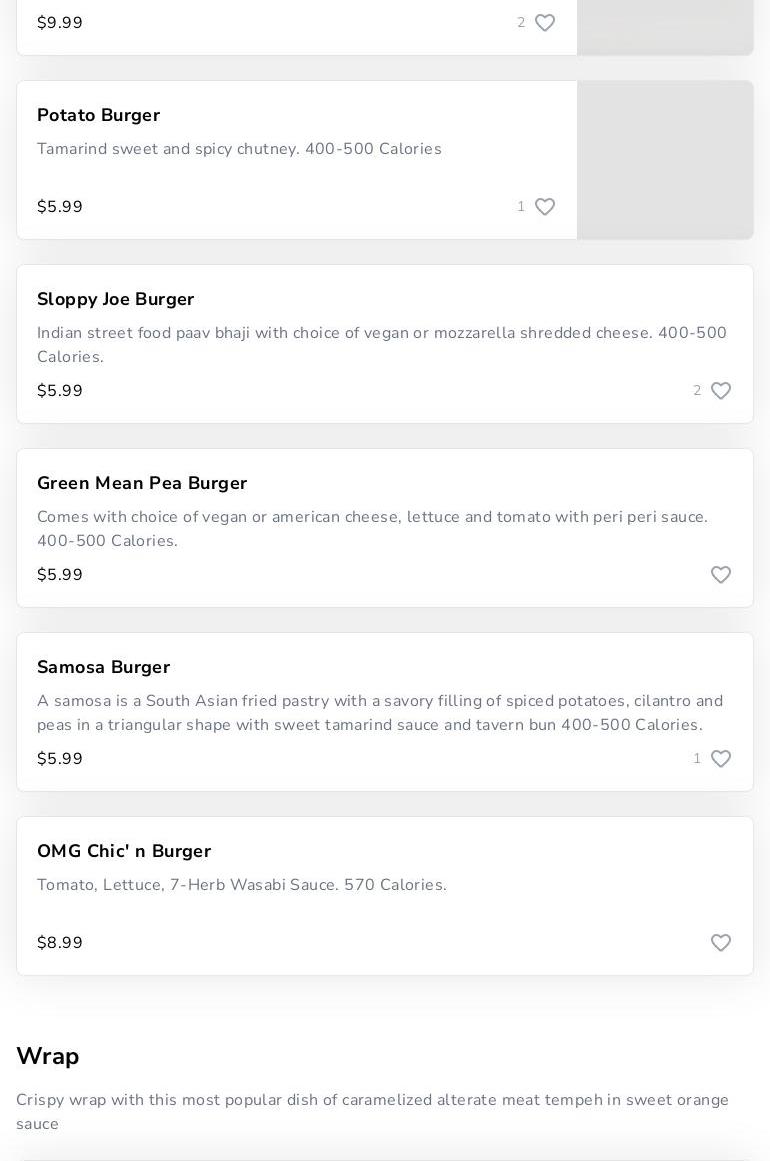
Task: Click the $9.99 item's image thumbnail
Action: click(665, 27)
